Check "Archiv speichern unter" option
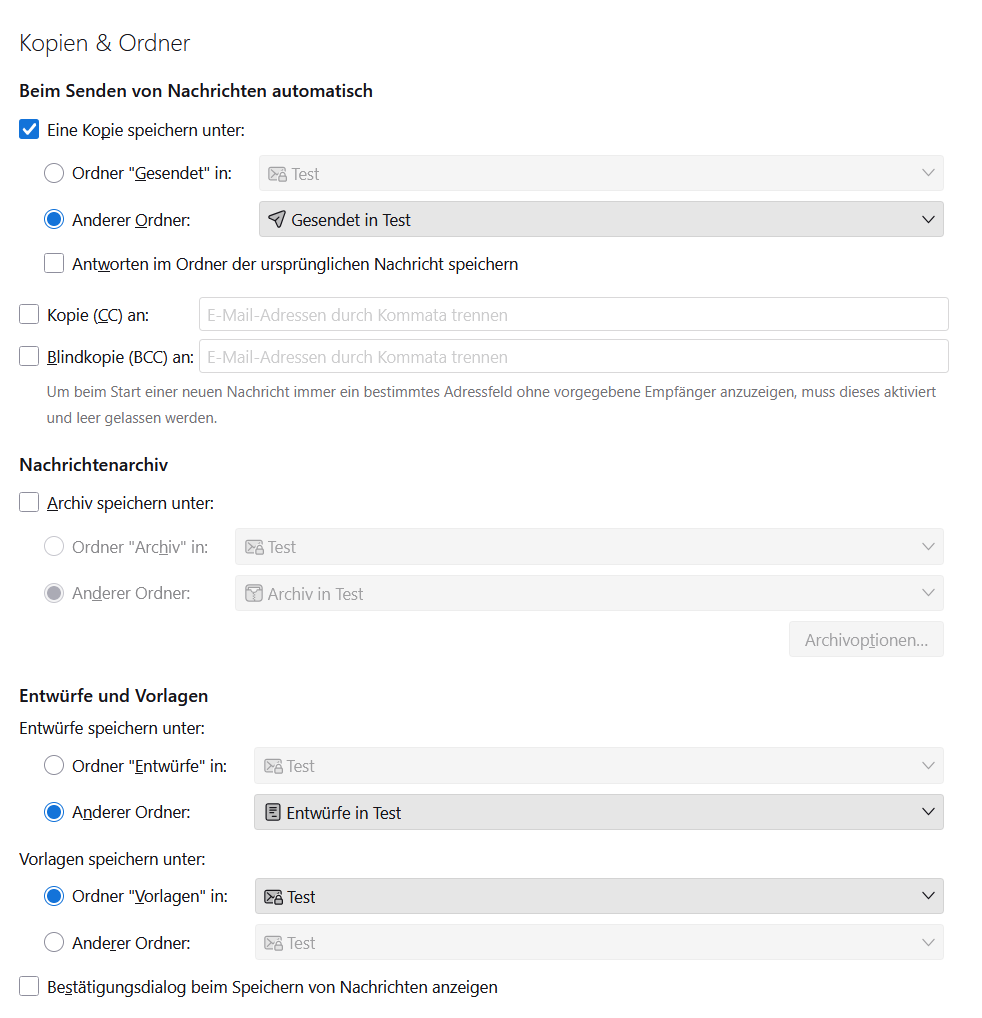The width and height of the screenshot is (982, 1018). pos(29,503)
